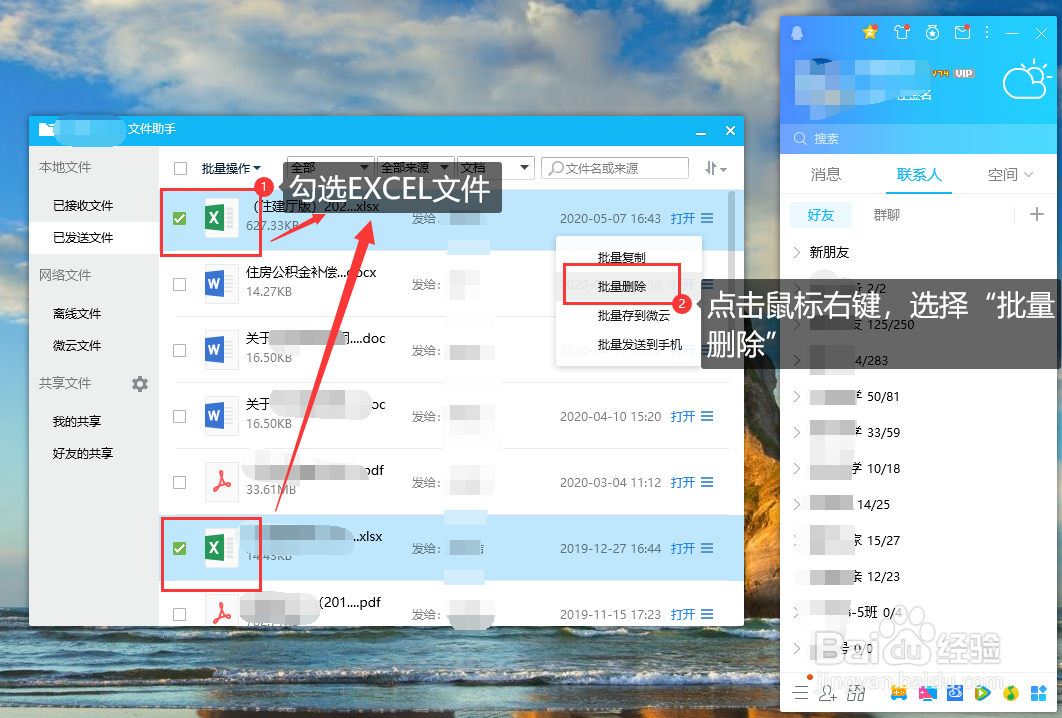Click the plus icon beside 群聊 tab
This screenshot has width=1062, height=718.
coord(1036,215)
